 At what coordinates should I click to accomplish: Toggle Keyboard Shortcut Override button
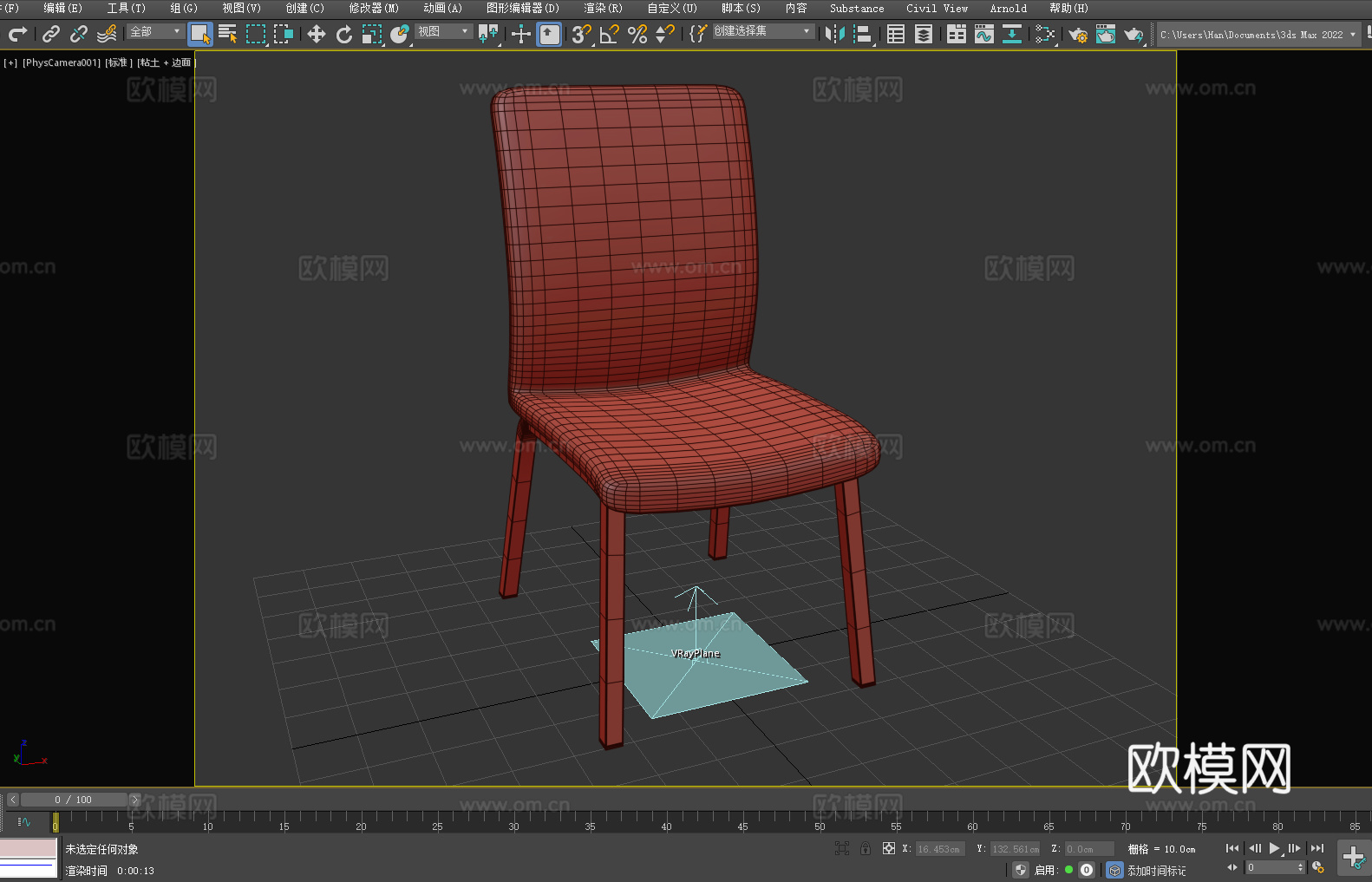point(549,34)
